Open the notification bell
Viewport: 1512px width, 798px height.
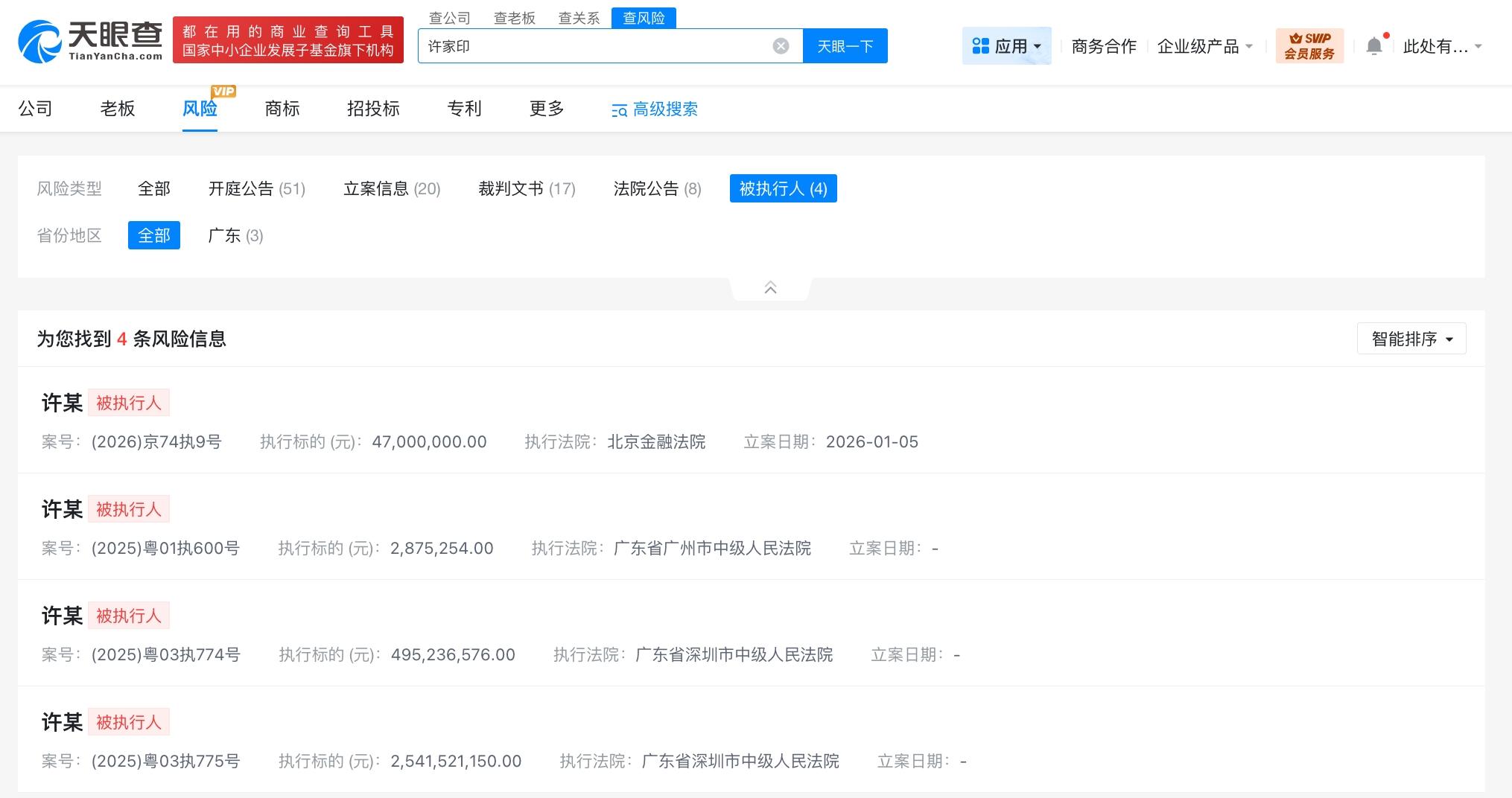[x=1374, y=46]
